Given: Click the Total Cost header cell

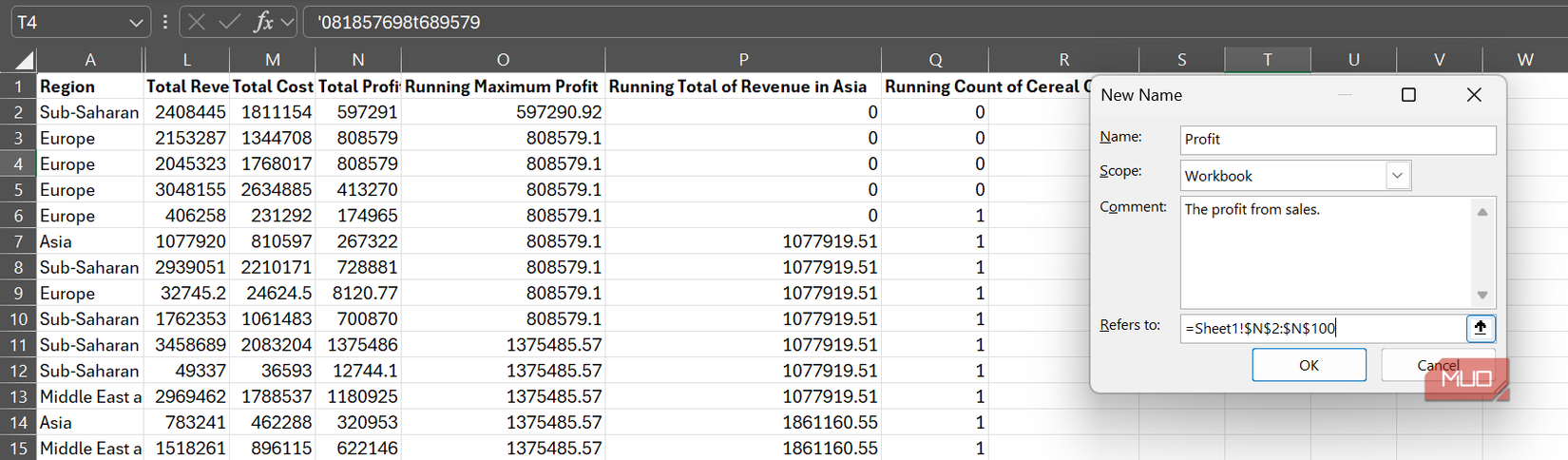Looking at the screenshot, I should [273, 86].
